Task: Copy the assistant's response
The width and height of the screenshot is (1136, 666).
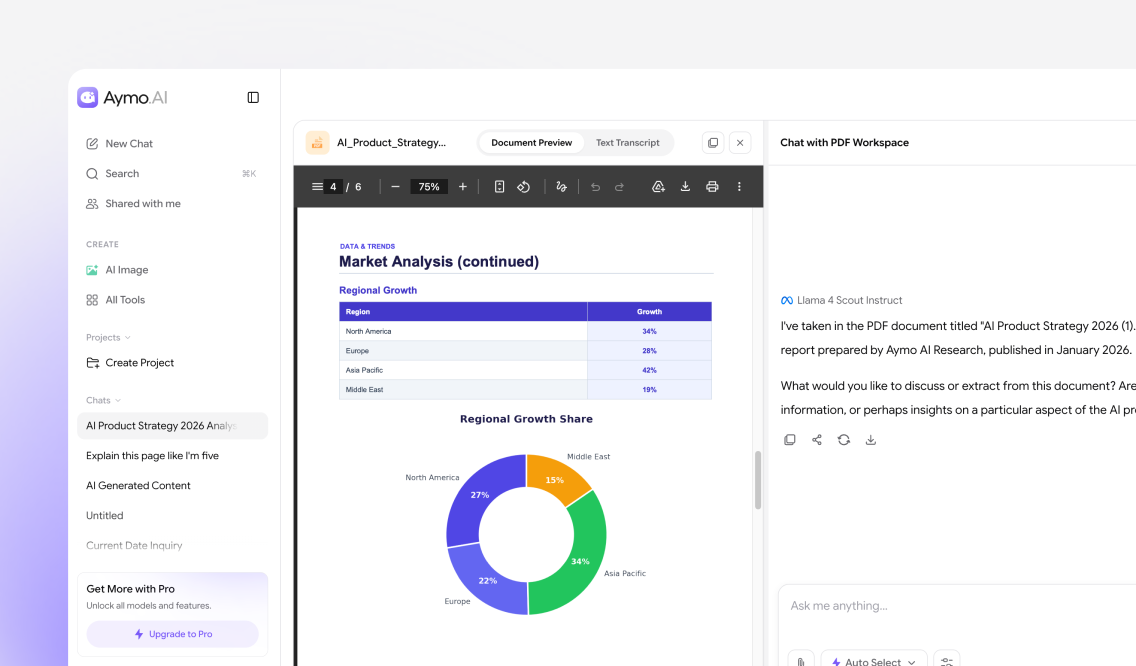Action: (790, 440)
